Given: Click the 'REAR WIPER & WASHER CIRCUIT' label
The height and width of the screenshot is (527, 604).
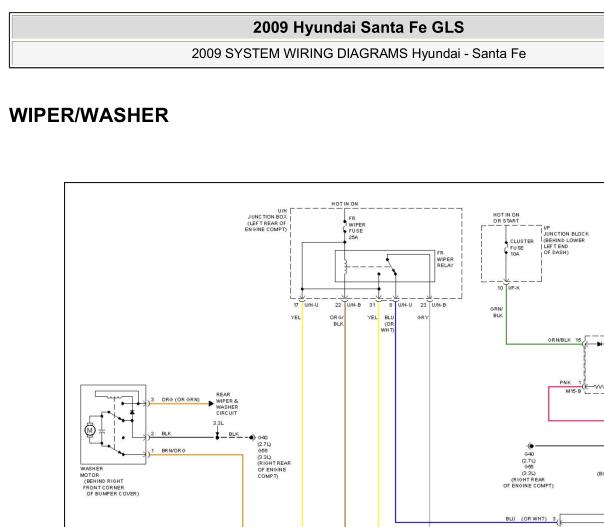Looking at the screenshot, I should pos(227,404).
